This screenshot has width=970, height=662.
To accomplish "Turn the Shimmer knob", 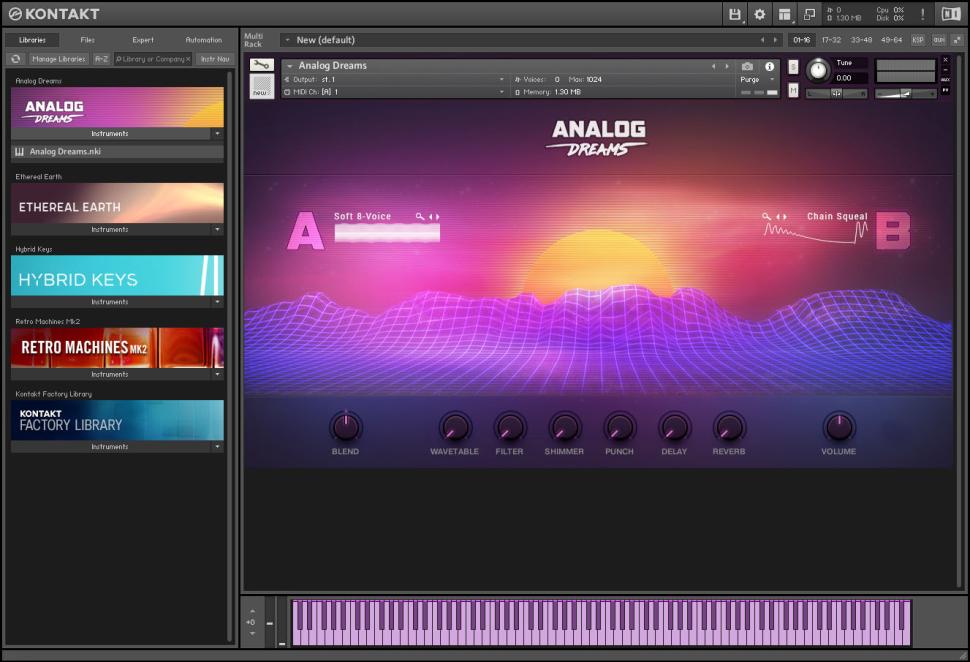I will click(x=565, y=428).
